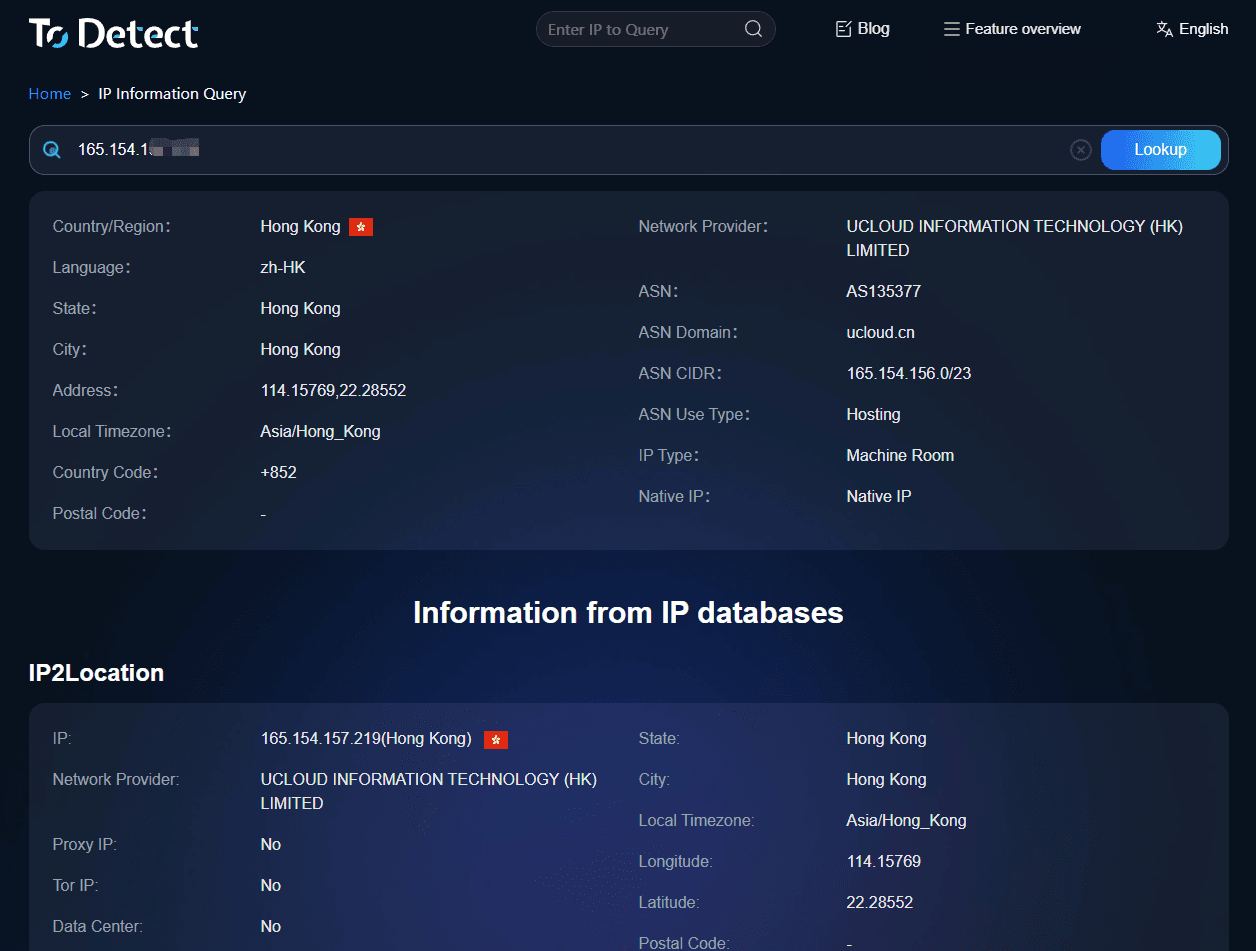
Task: Click Information from IP databases heading
Action: (628, 612)
